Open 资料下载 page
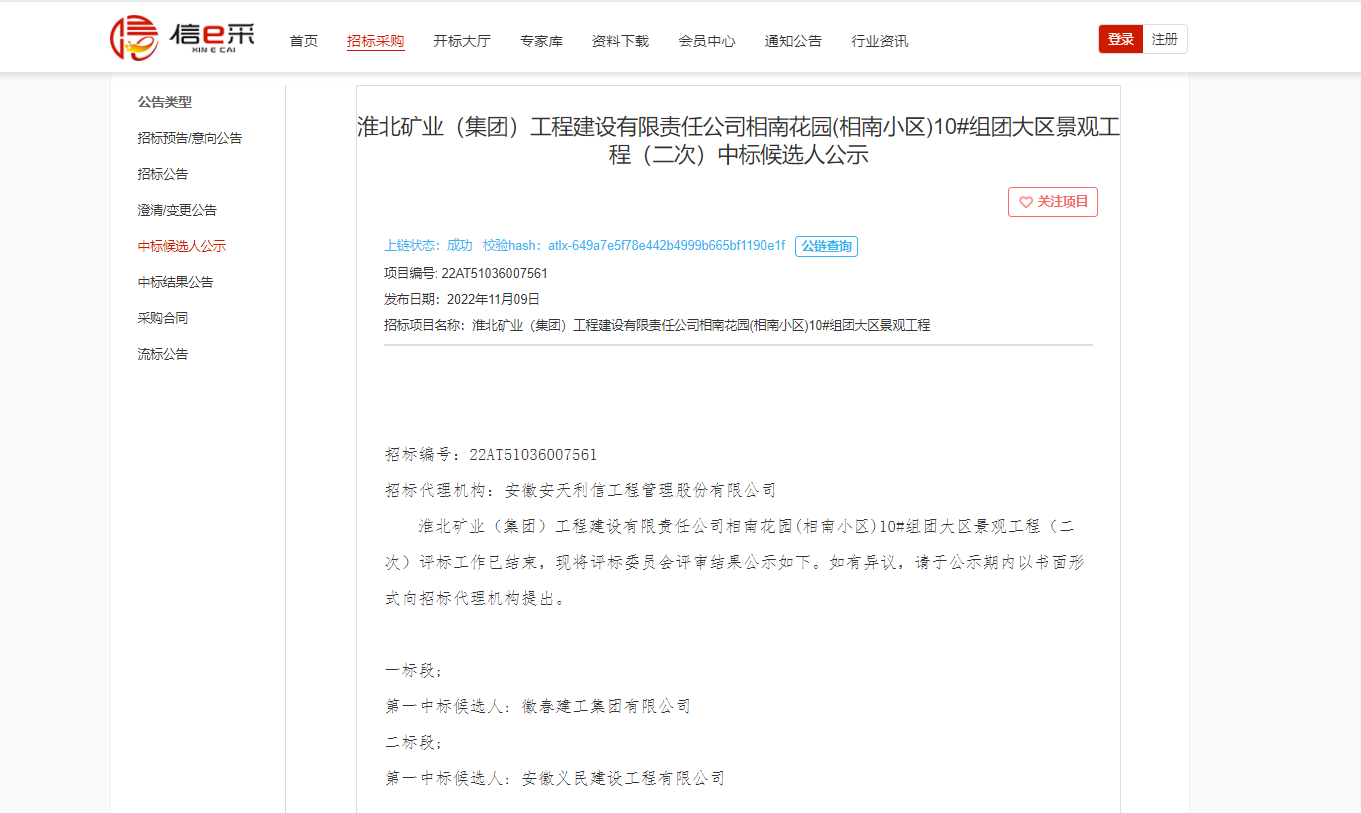The width and height of the screenshot is (1361, 813). pos(620,41)
